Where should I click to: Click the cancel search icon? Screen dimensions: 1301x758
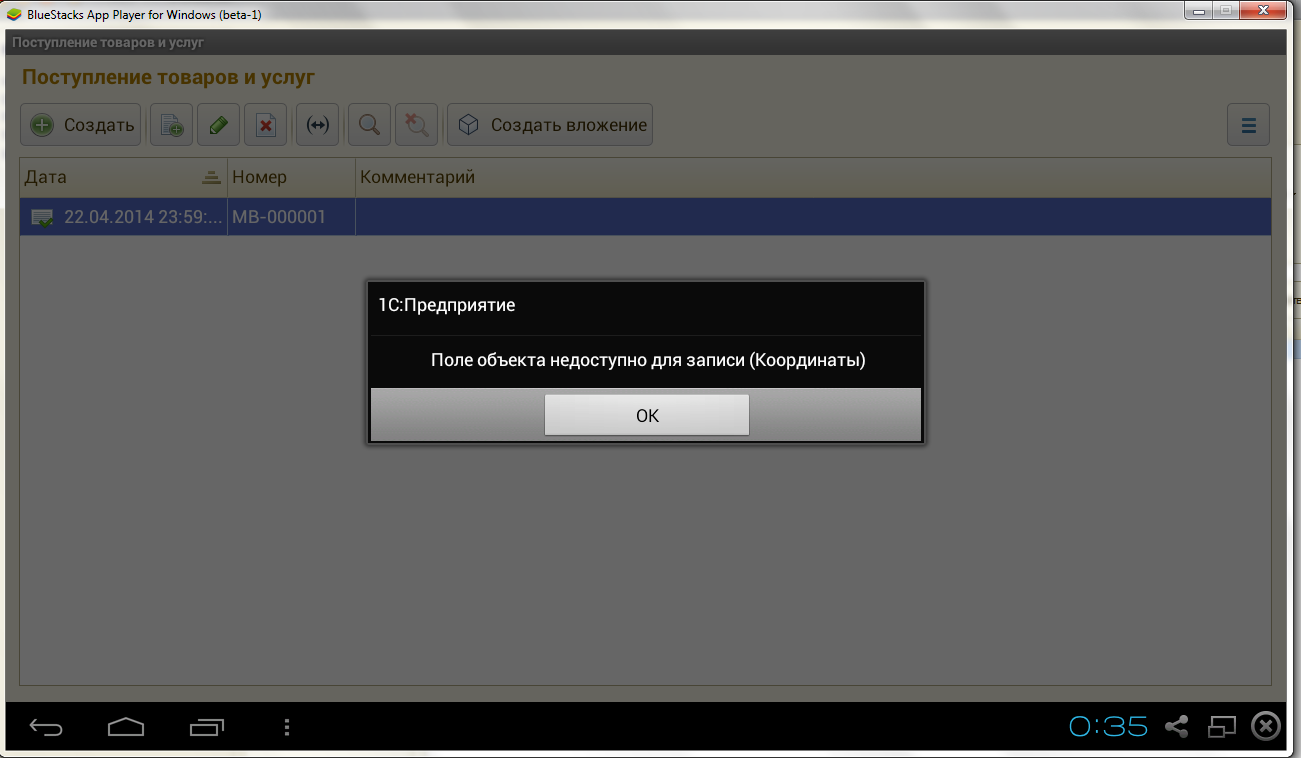coord(416,125)
